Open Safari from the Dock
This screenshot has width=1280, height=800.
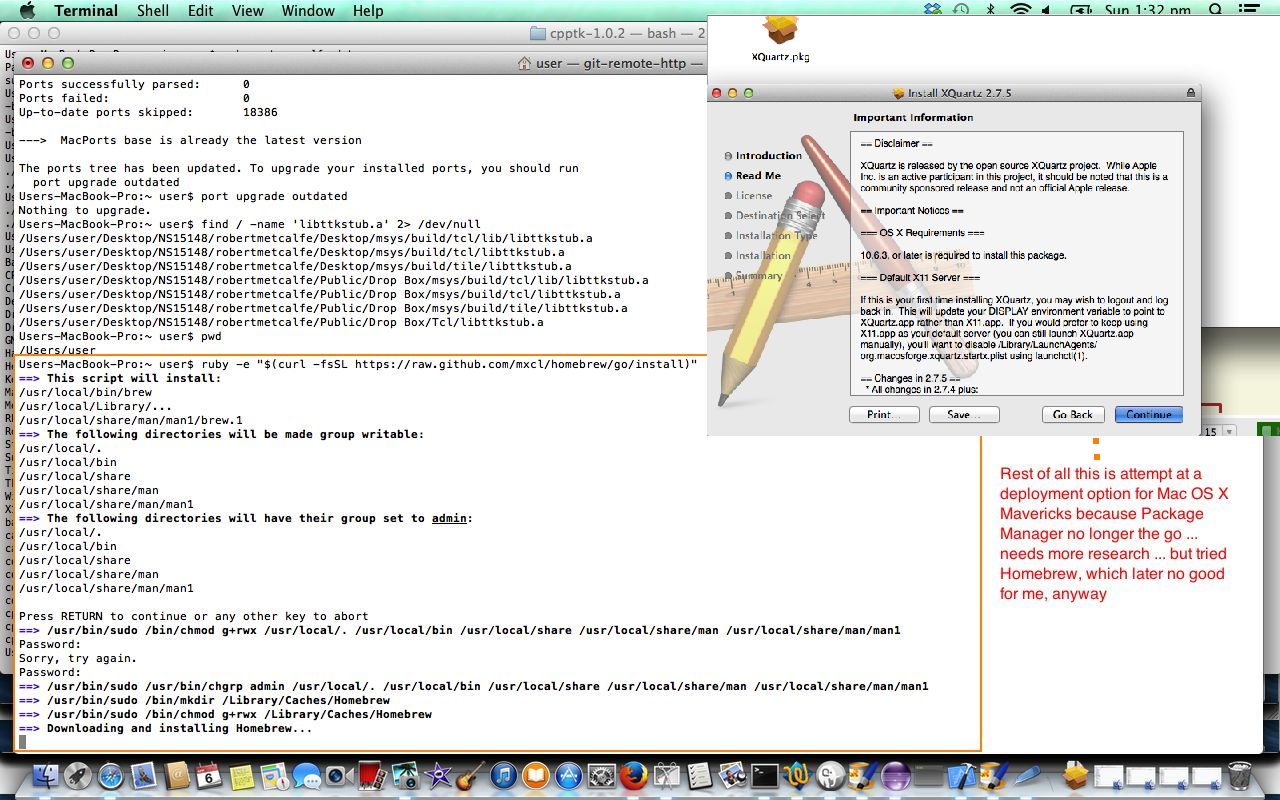pos(111,775)
